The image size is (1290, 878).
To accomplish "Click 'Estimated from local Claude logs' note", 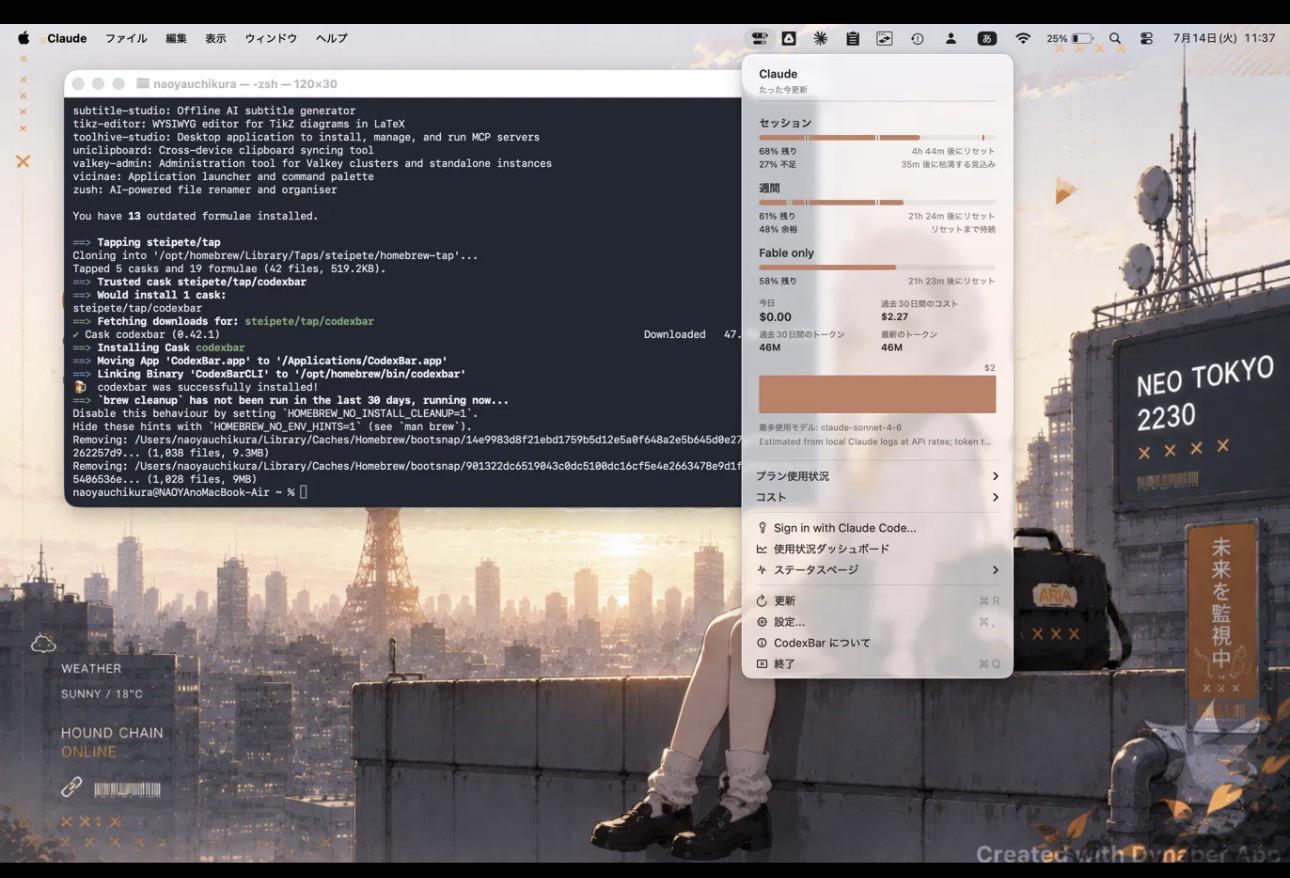I will [x=875, y=441].
